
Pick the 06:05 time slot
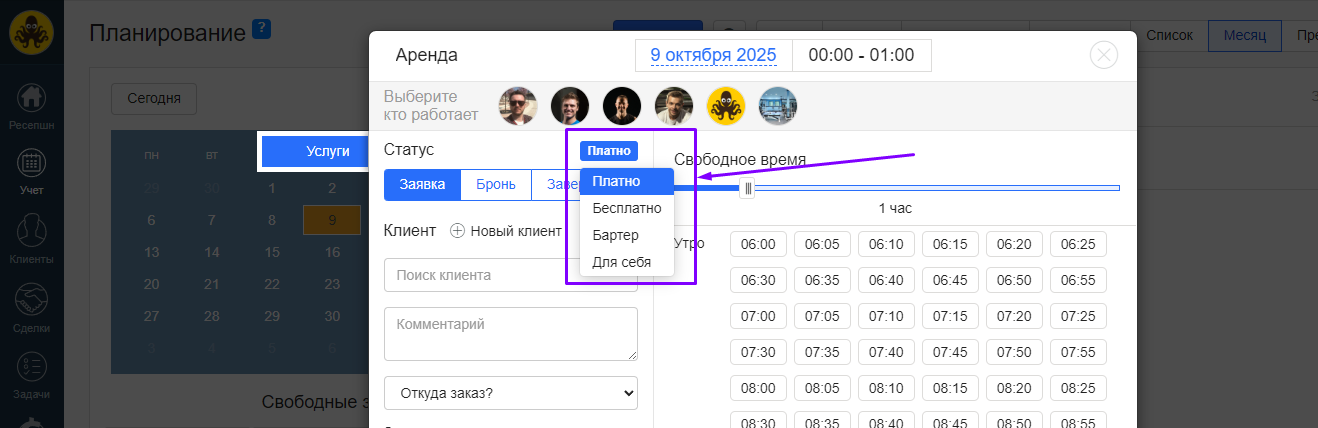click(x=823, y=243)
